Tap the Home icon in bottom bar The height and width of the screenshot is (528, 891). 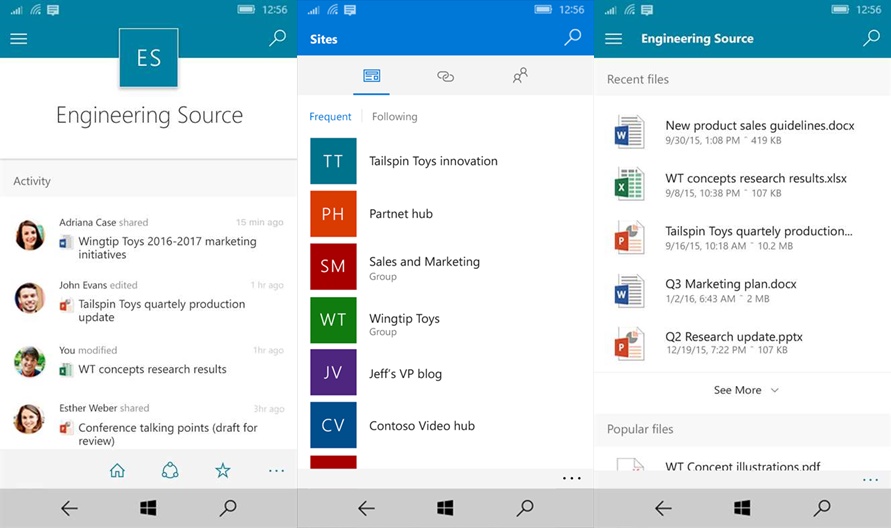pos(117,471)
